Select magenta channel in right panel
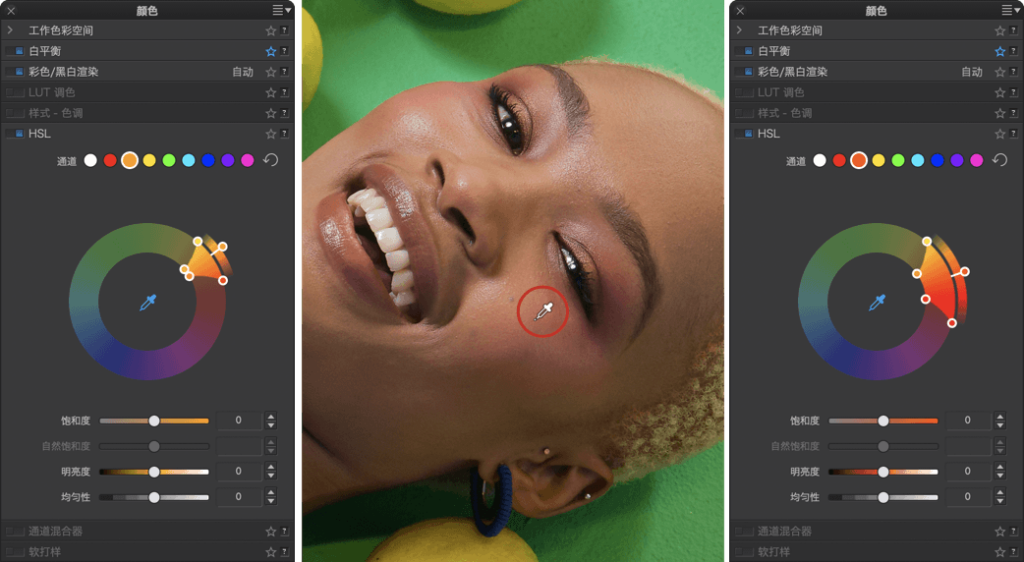Viewport: 1024px width, 562px height. 976,161
